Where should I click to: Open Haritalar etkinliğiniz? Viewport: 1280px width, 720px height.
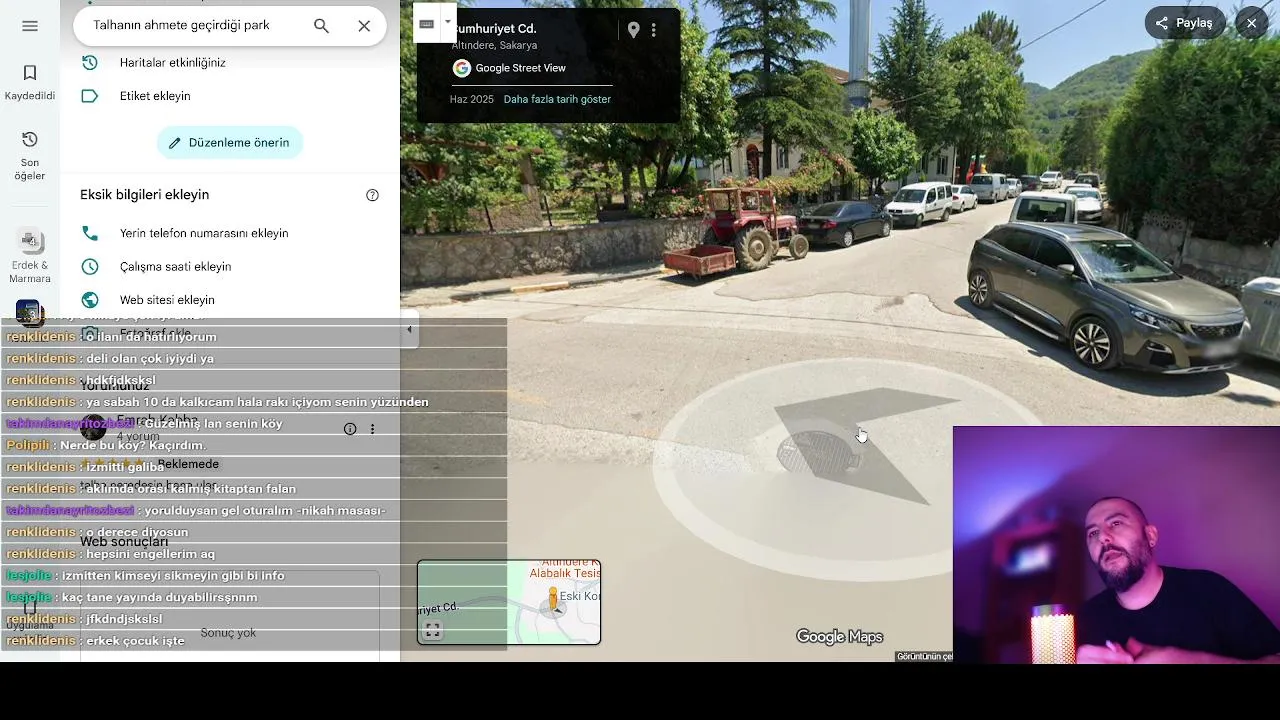[172, 62]
